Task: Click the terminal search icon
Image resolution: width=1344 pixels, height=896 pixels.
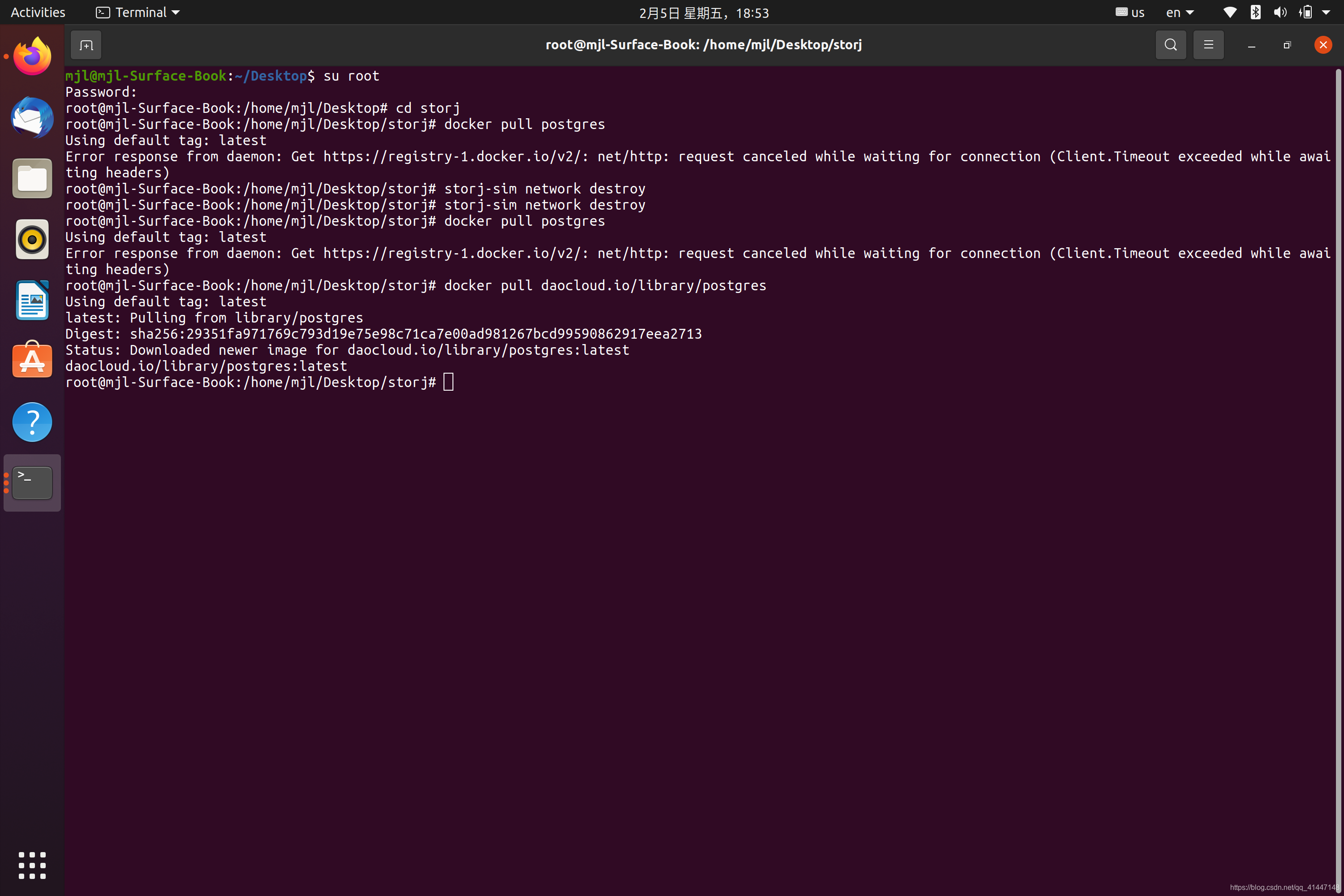Action: click(x=1170, y=44)
